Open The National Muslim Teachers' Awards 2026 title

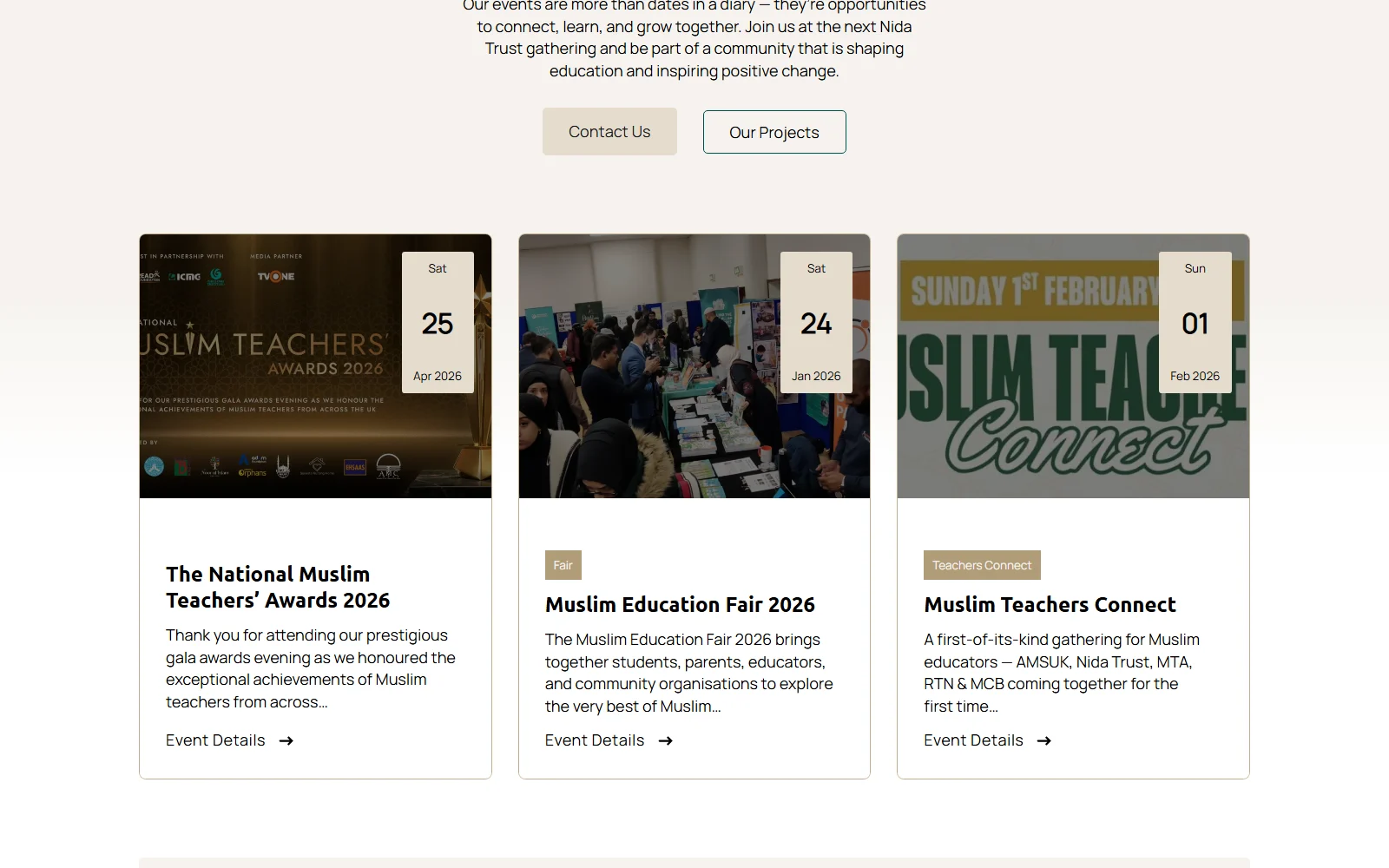[x=278, y=587]
